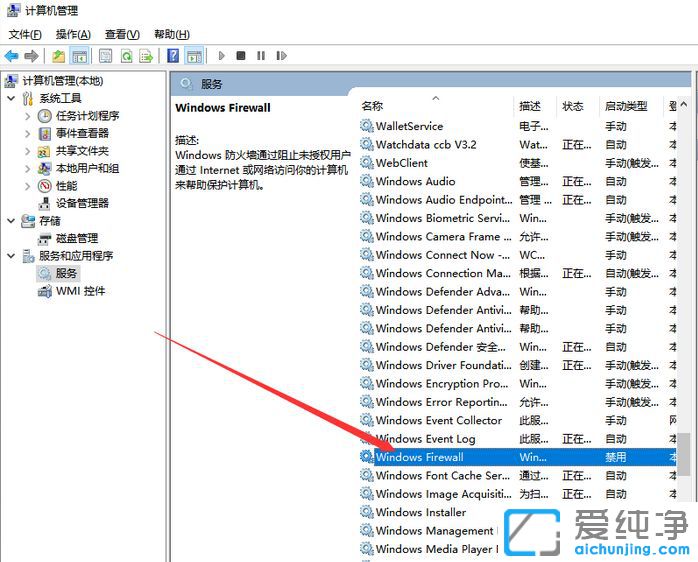The width and height of the screenshot is (698, 562).
Task: Open the 文件(F) menu
Action: (25, 34)
